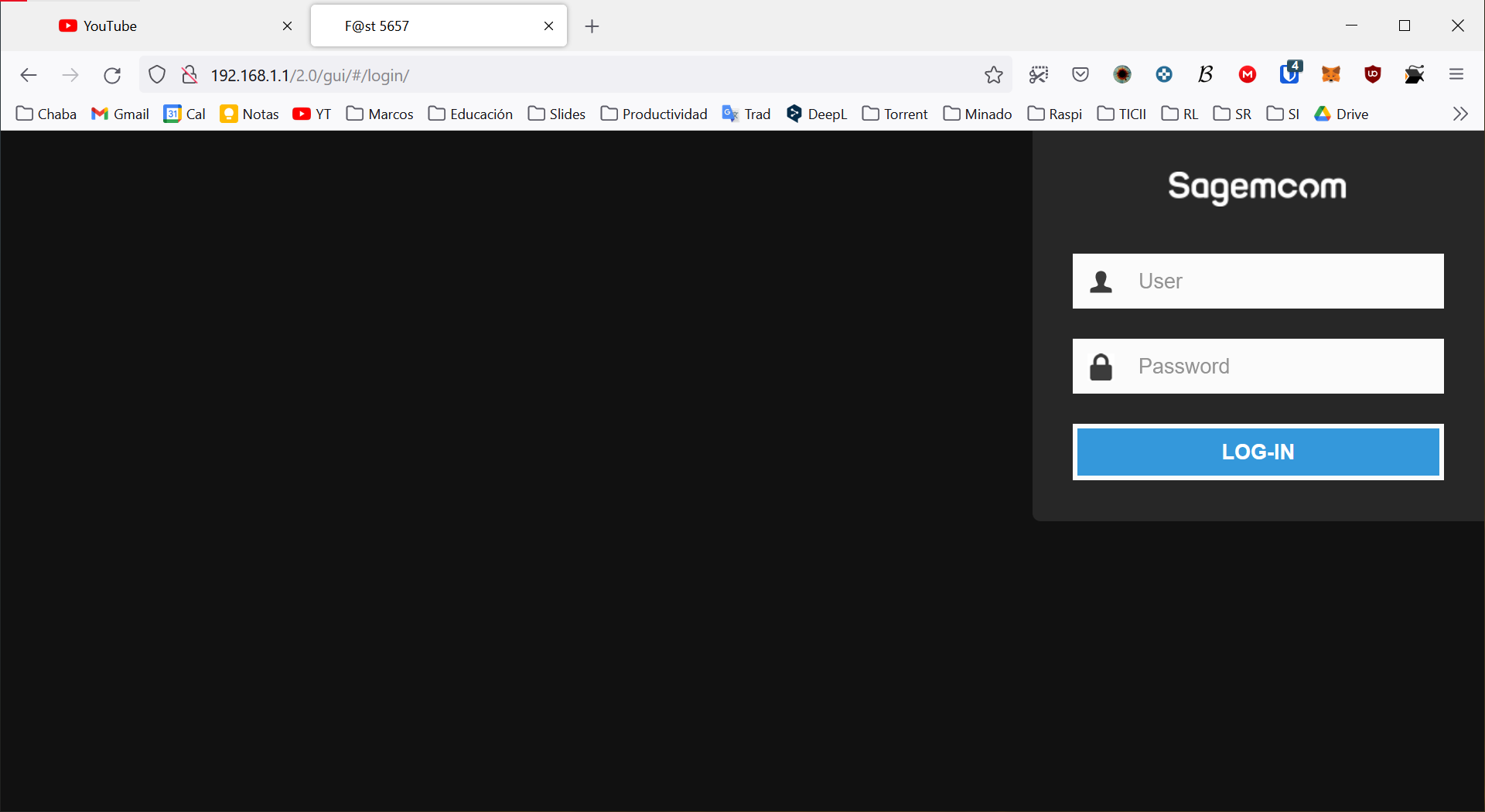Open the tracking protection shield icon
Viewport: 1485px width, 812px height.
(x=157, y=75)
